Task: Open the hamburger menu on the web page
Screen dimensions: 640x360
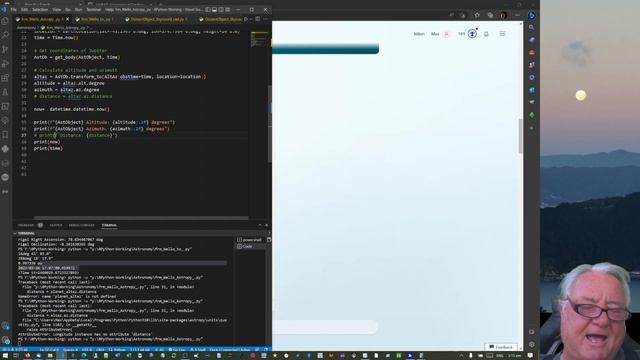Action: click(502, 34)
